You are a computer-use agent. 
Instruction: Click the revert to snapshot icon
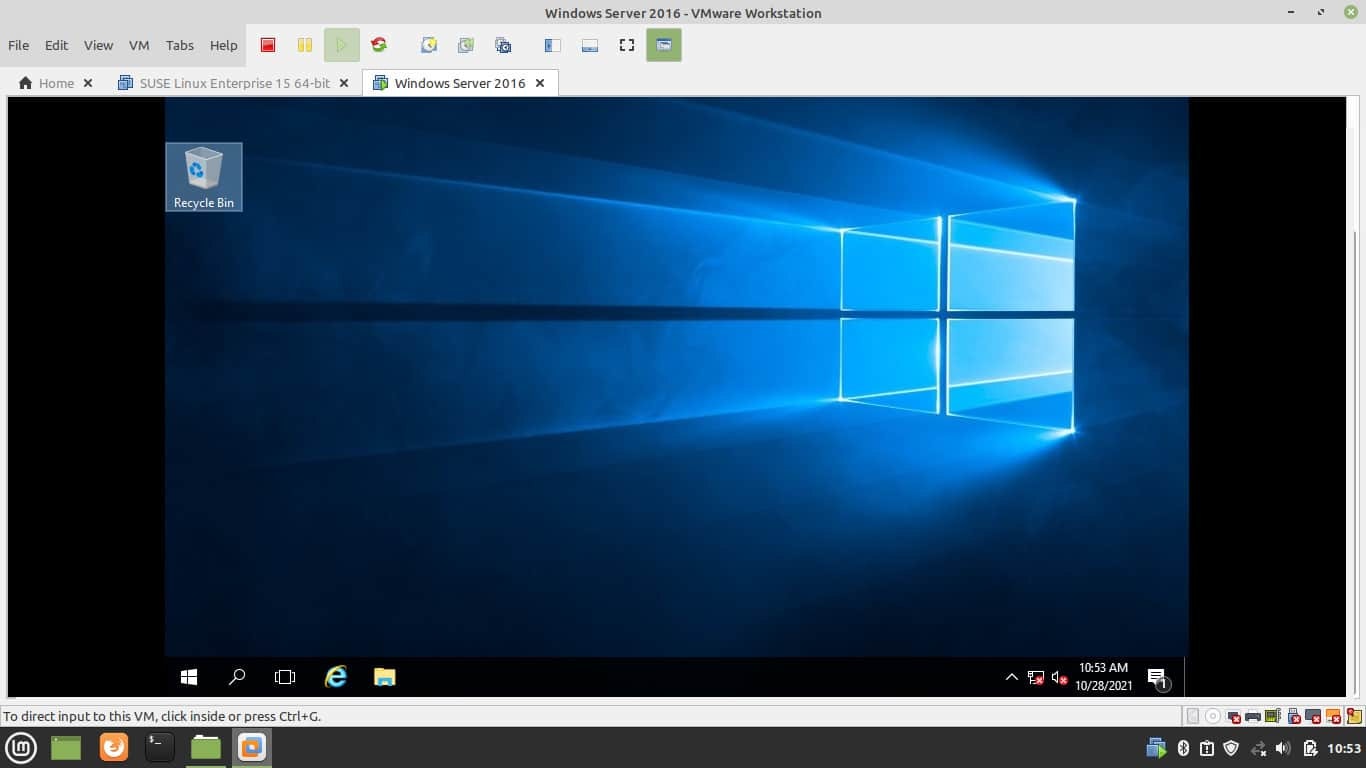tap(466, 45)
